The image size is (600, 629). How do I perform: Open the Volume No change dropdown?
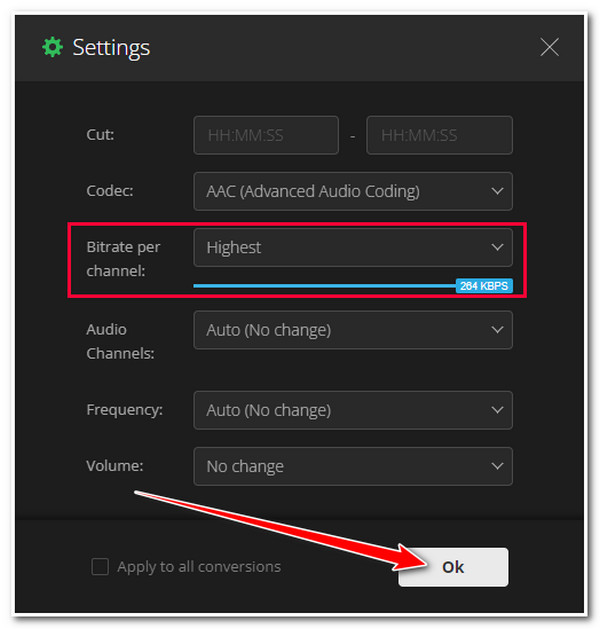(353, 466)
